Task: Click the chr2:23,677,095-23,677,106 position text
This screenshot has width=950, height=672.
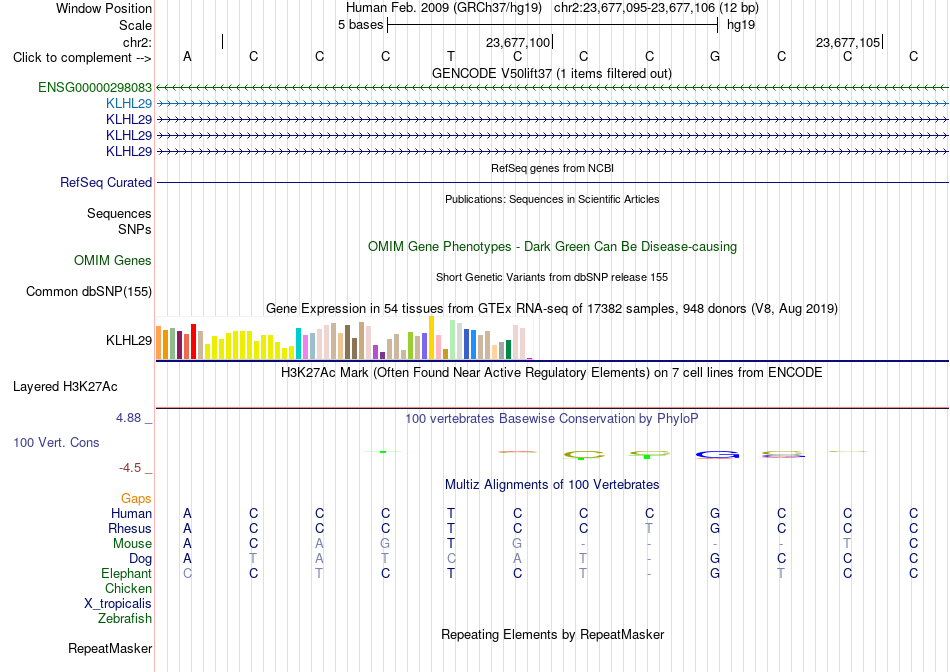Action: coord(656,8)
